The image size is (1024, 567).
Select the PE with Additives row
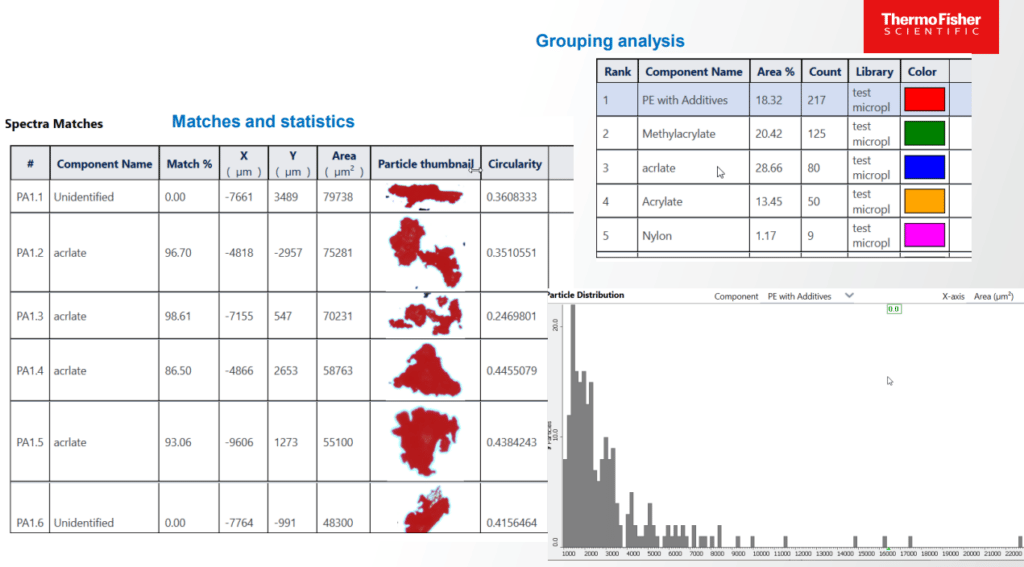coord(684,100)
